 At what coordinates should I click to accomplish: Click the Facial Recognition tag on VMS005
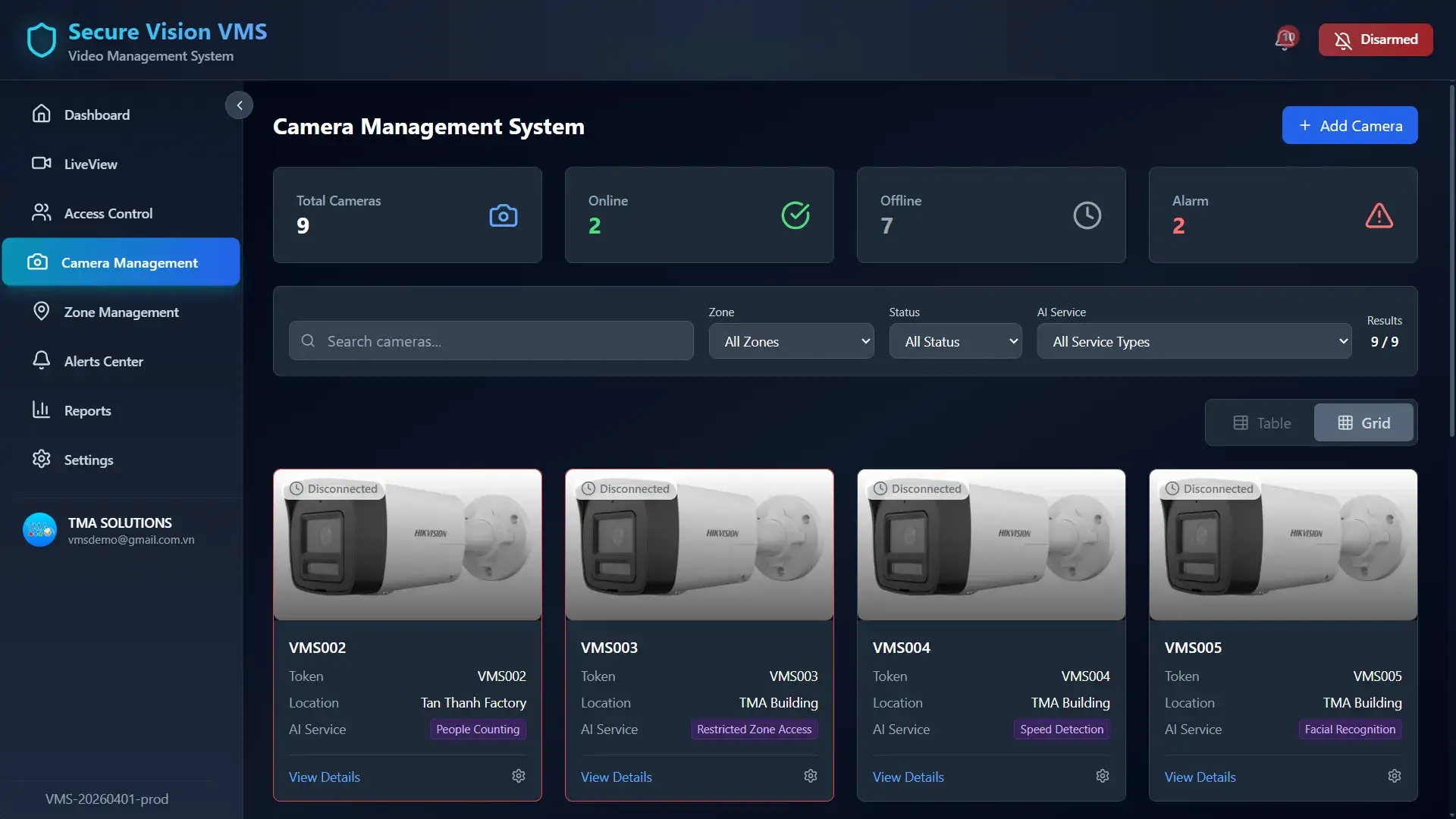click(1350, 729)
